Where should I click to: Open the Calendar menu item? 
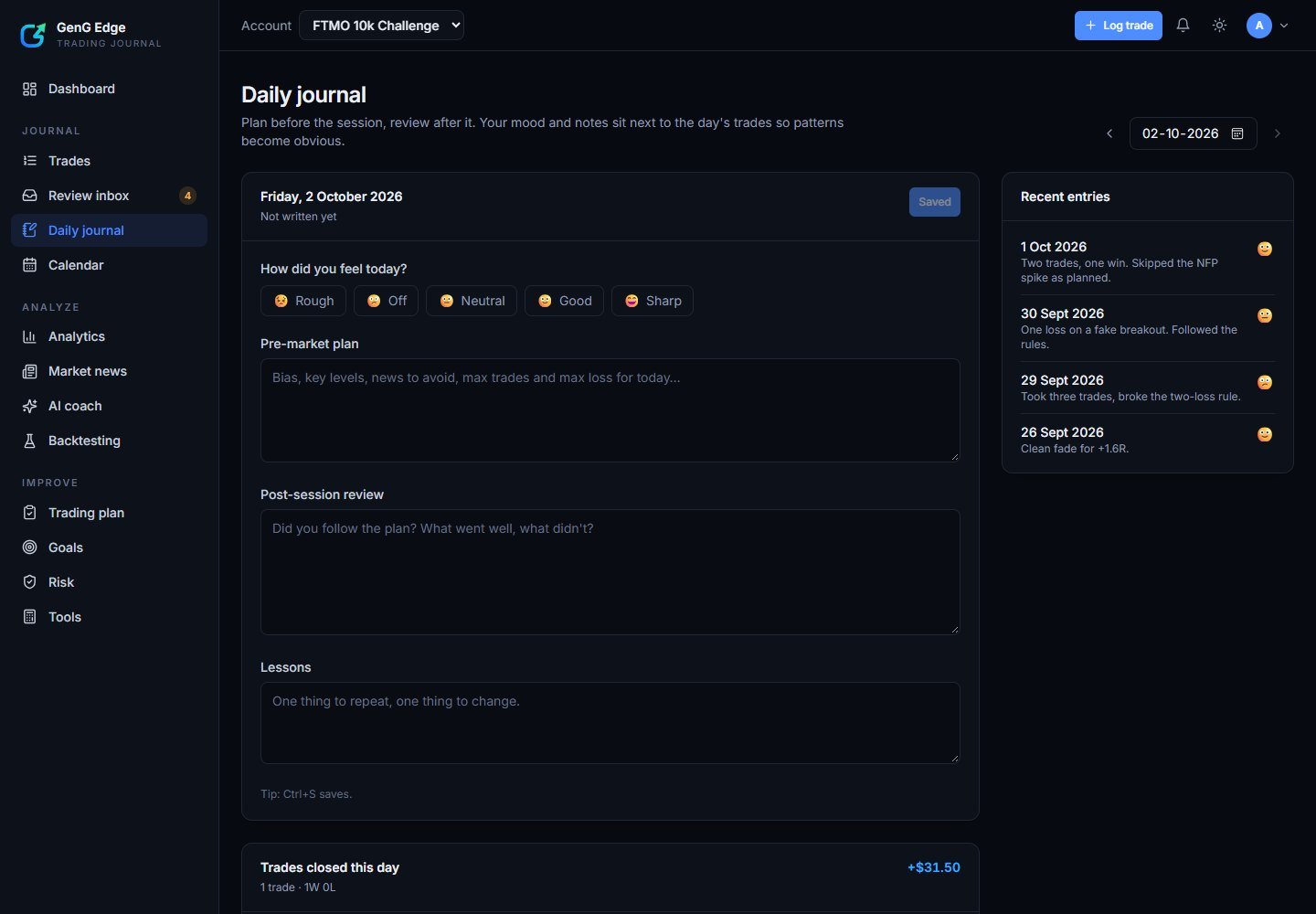click(109, 265)
